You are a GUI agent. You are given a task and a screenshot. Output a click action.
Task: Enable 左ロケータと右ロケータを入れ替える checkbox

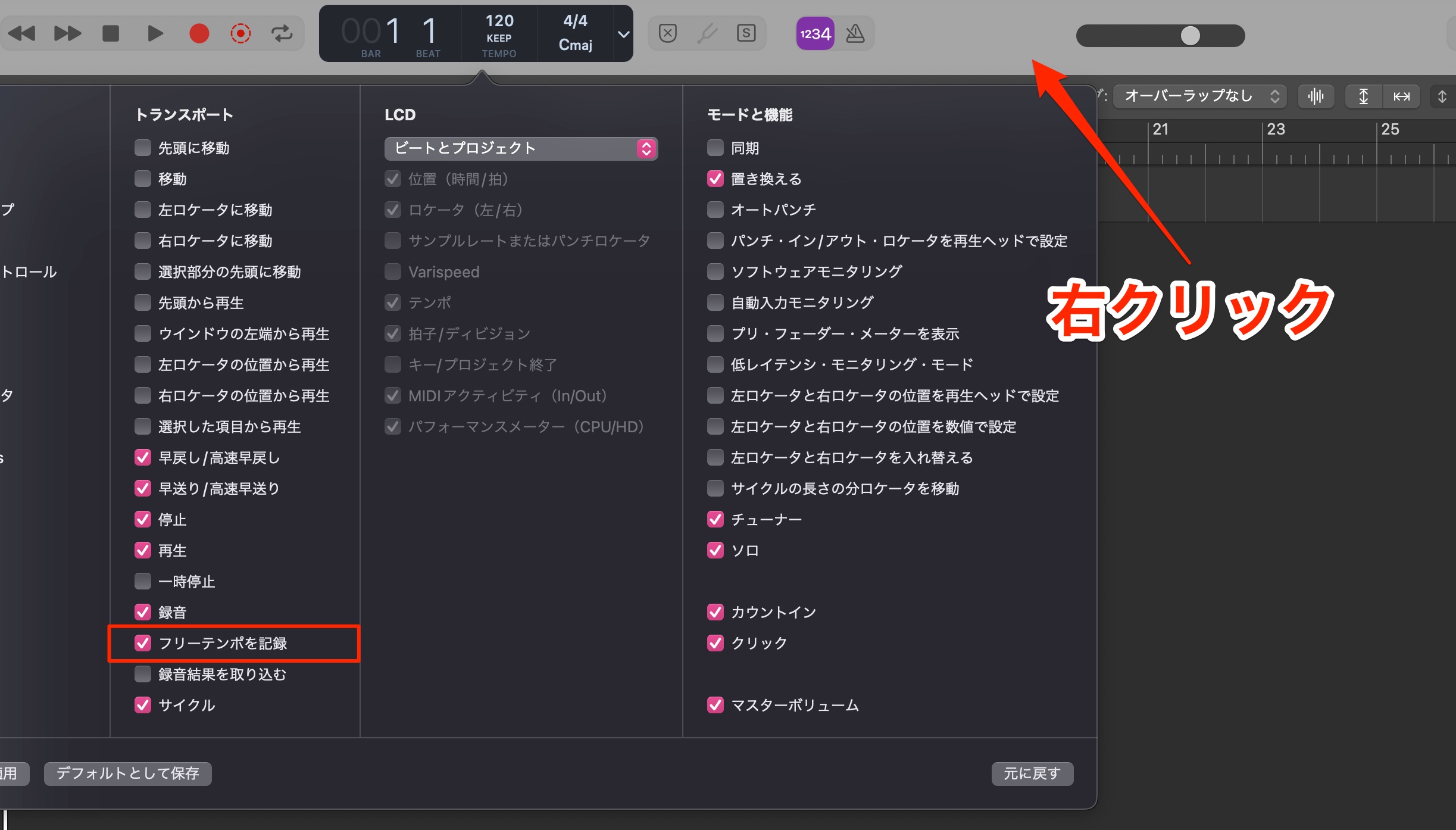click(x=715, y=457)
